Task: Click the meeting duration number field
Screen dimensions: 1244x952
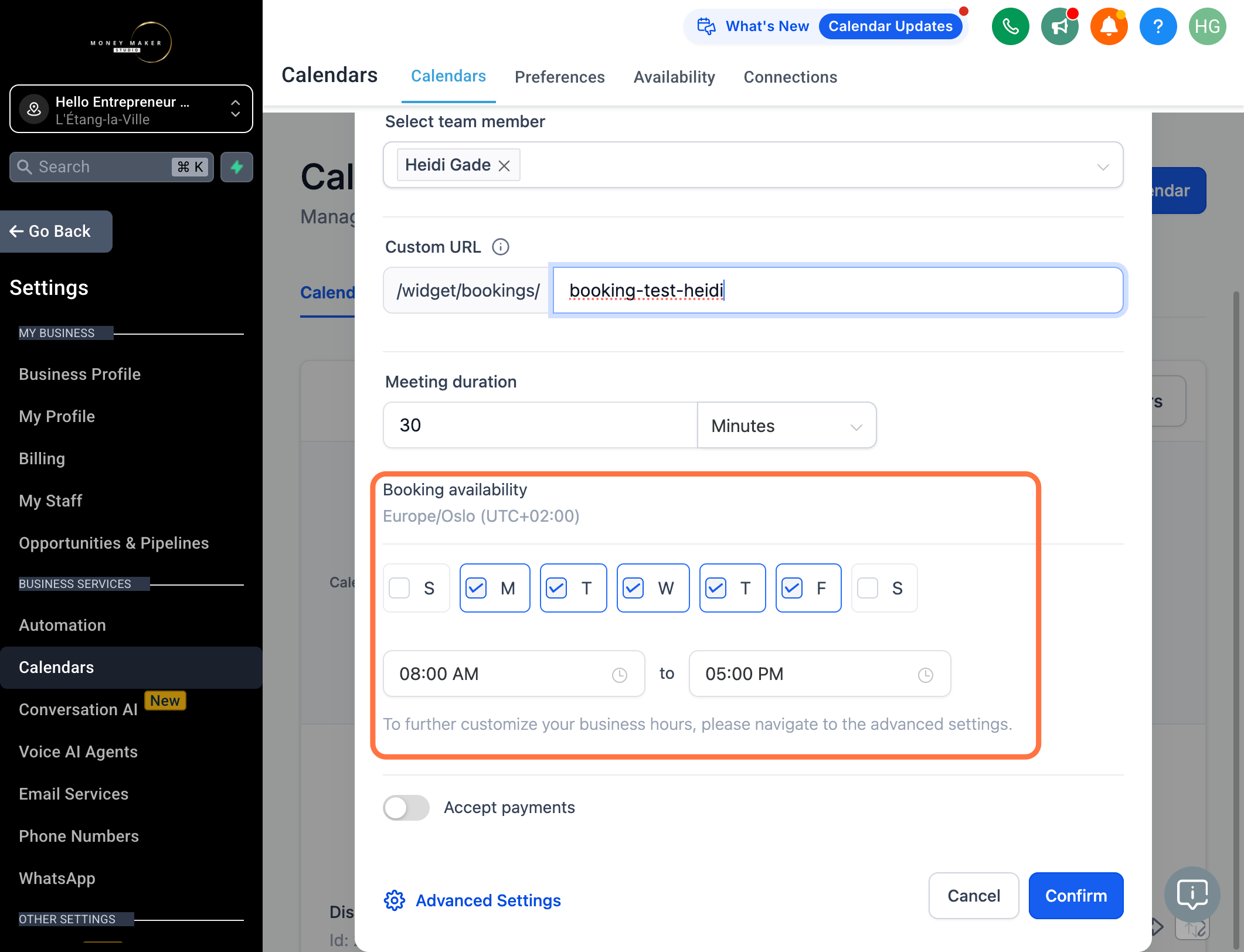Action: [540, 426]
